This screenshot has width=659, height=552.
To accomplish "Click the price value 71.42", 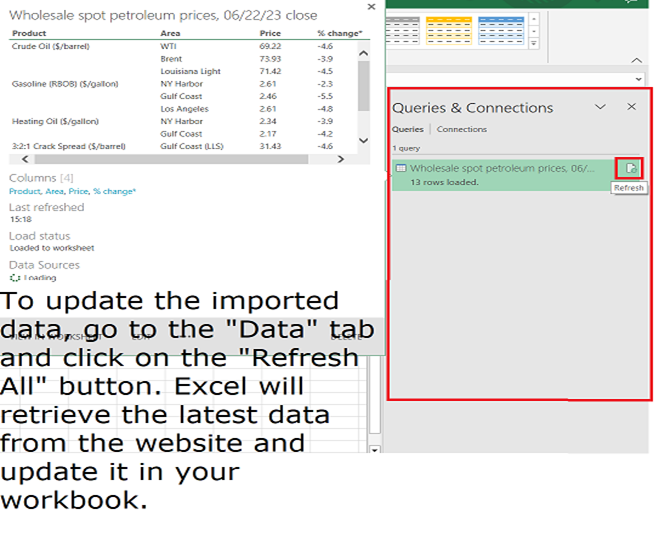I will coord(270,71).
